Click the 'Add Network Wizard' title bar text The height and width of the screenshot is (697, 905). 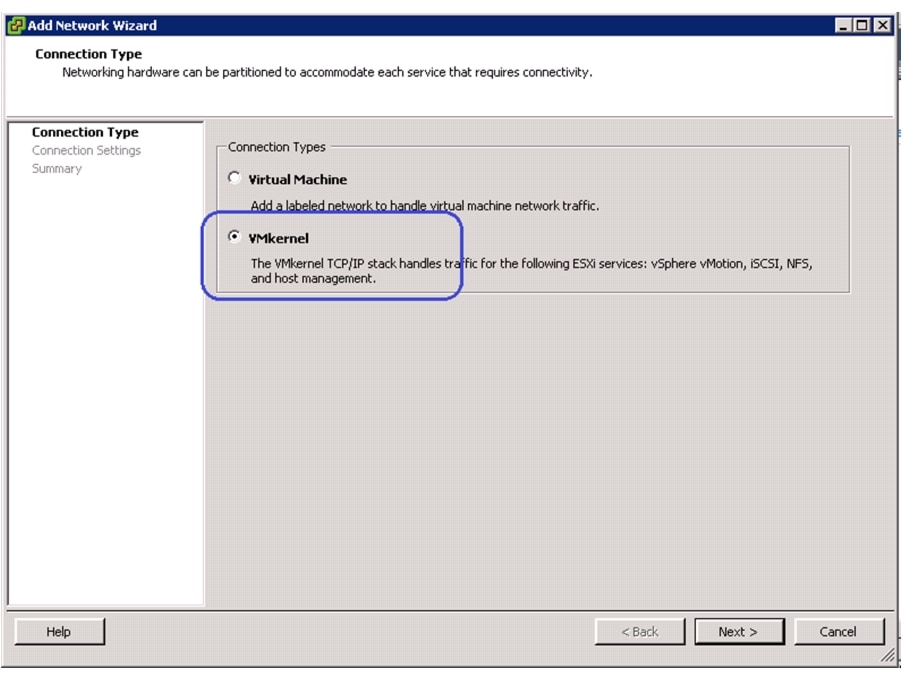click(x=92, y=25)
